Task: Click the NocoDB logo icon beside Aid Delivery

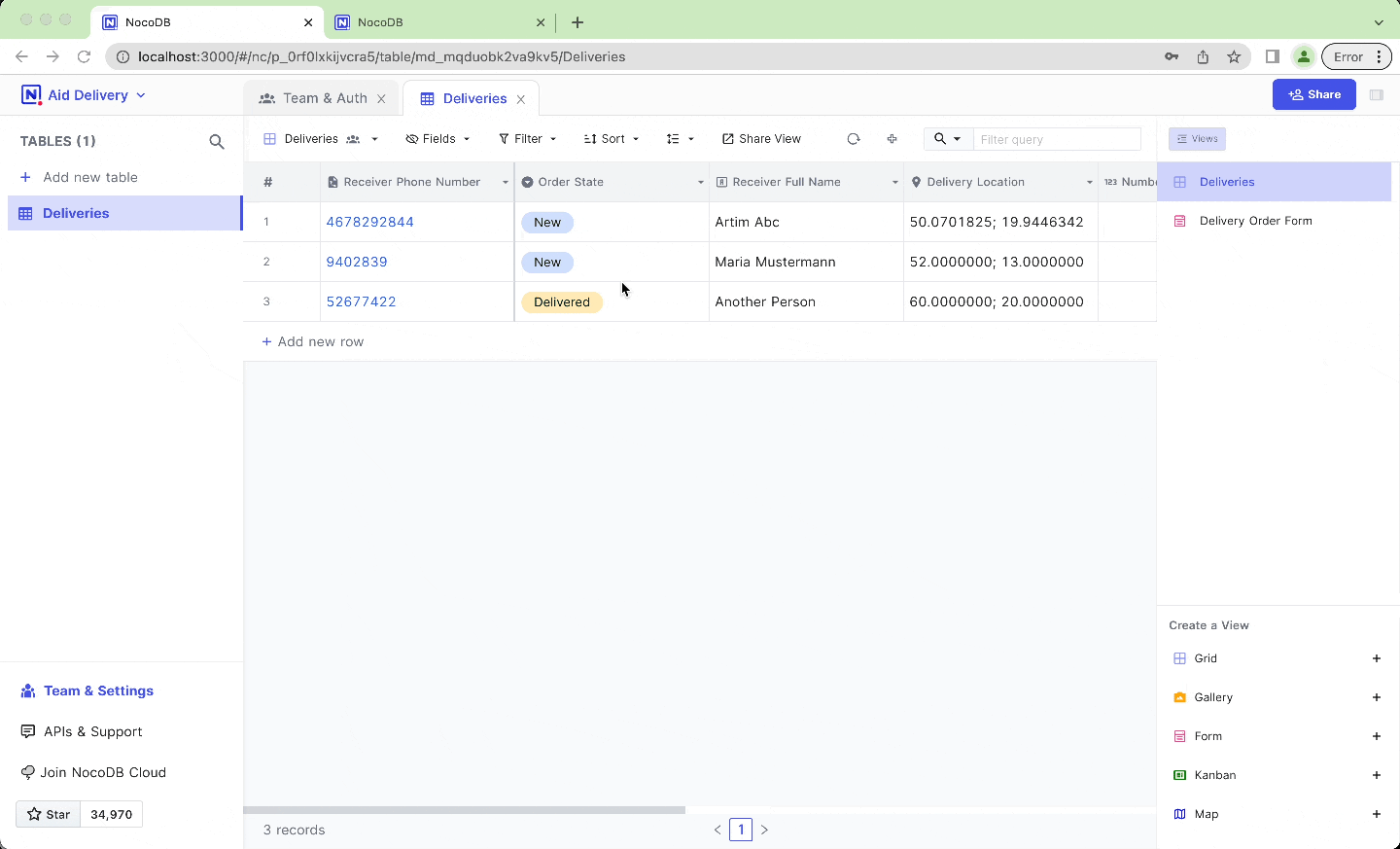Action: 31,94
